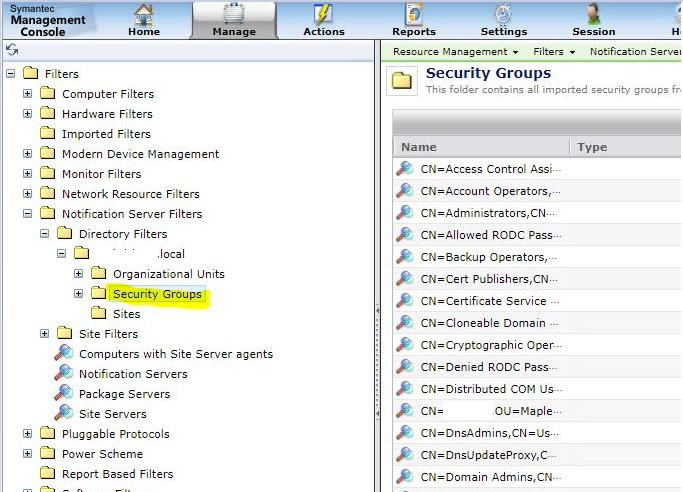Screen dimensions: 683x492
Task: Open the Home icon in top navigation
Action: (144, 14)
